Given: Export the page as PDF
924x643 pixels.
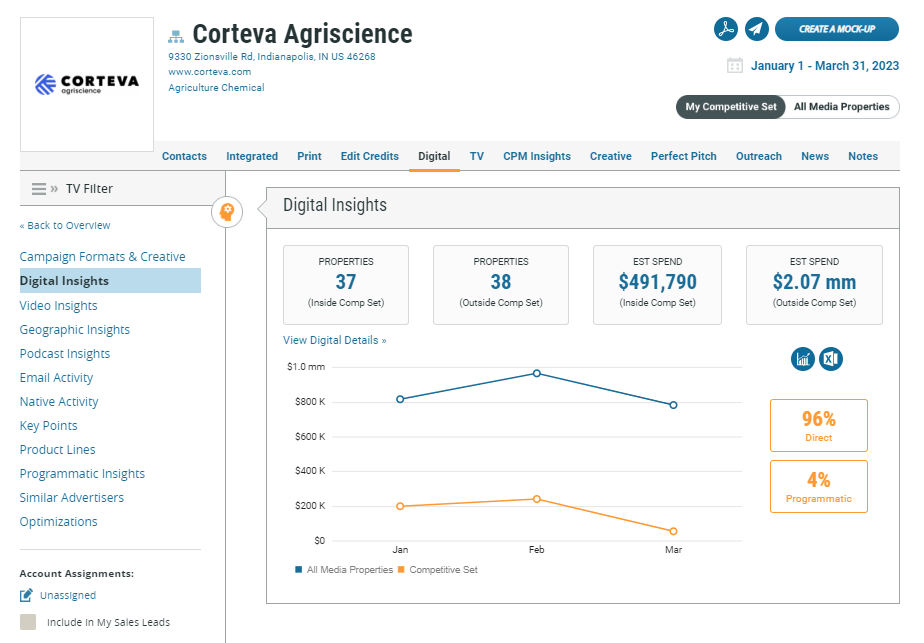Looking at the screenshot, I should pyautogui.click(x=725, y=29).
